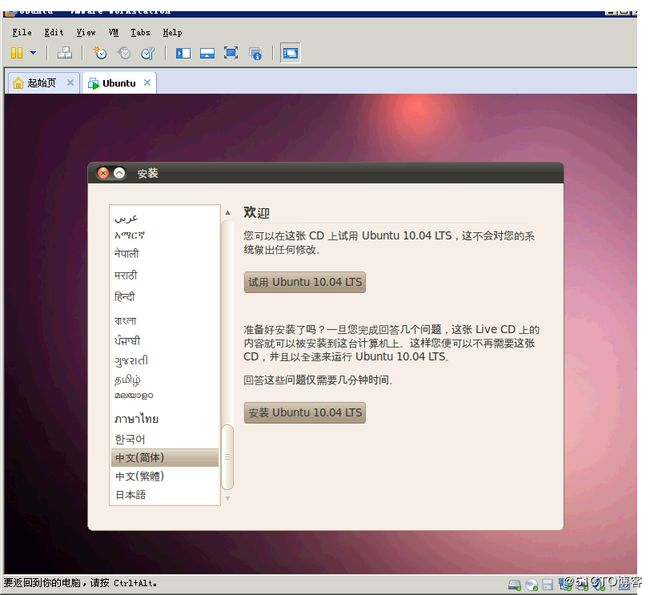Open the View menu

[x=86, y=32]
